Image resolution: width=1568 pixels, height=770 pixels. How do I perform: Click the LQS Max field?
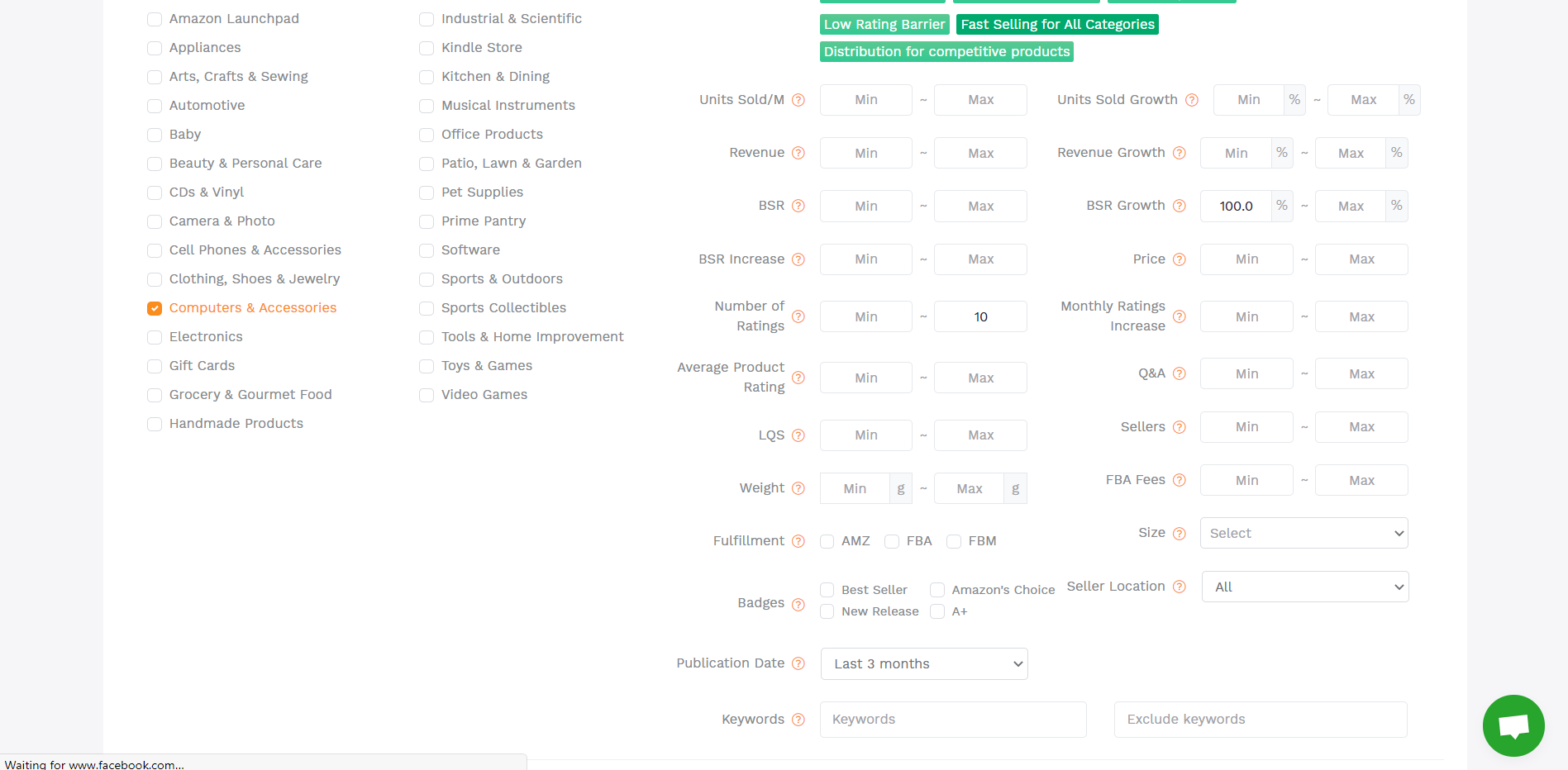(980, 435)
